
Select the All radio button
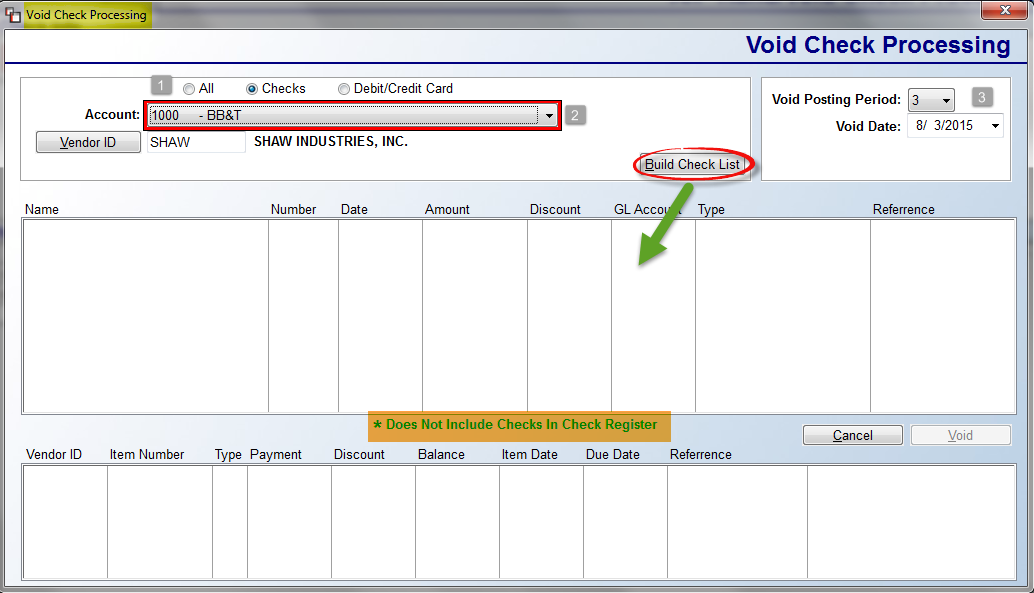pos(189,89)
